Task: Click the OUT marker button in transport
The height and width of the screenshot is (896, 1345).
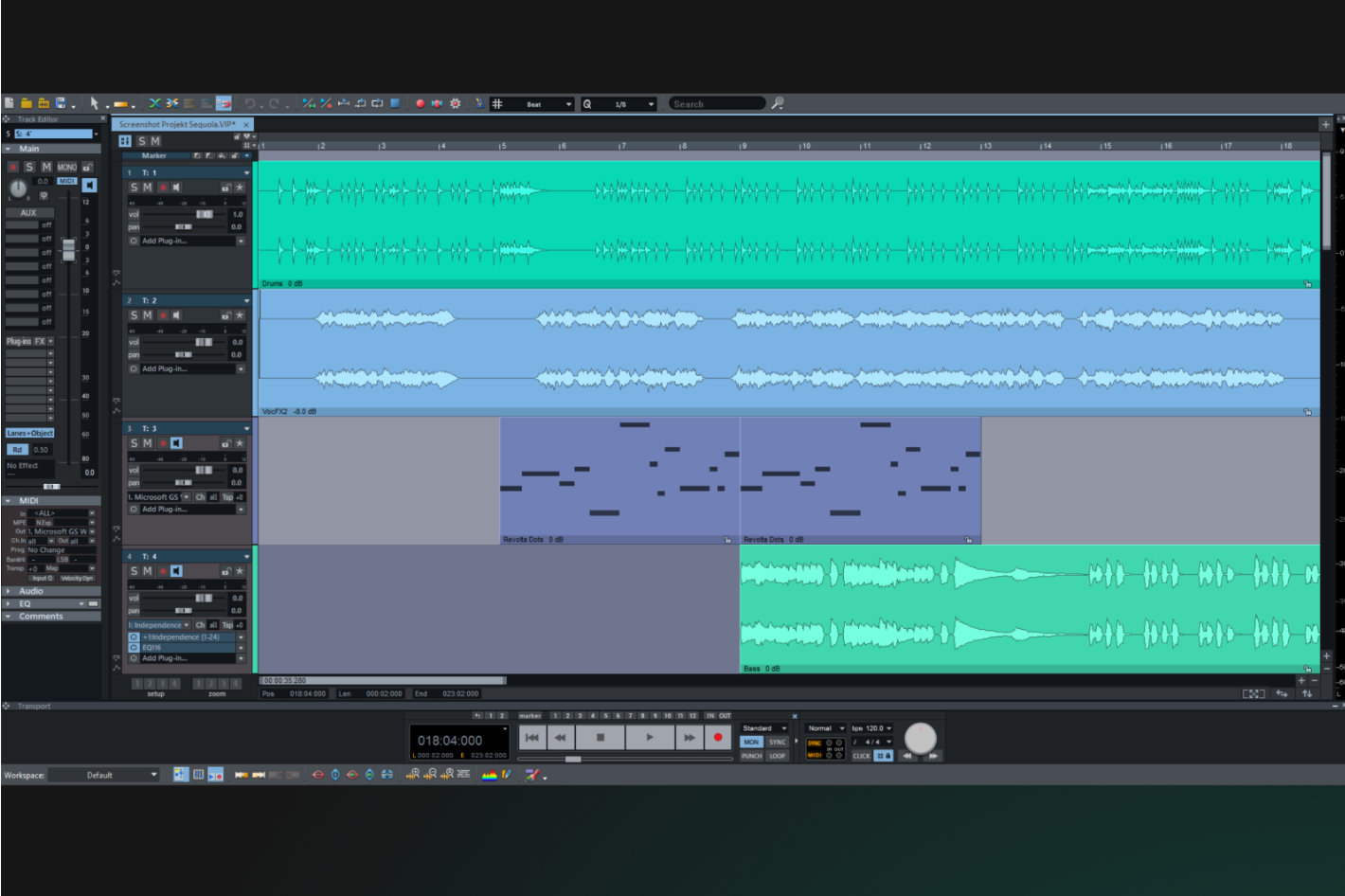Action: click(725, 715)
